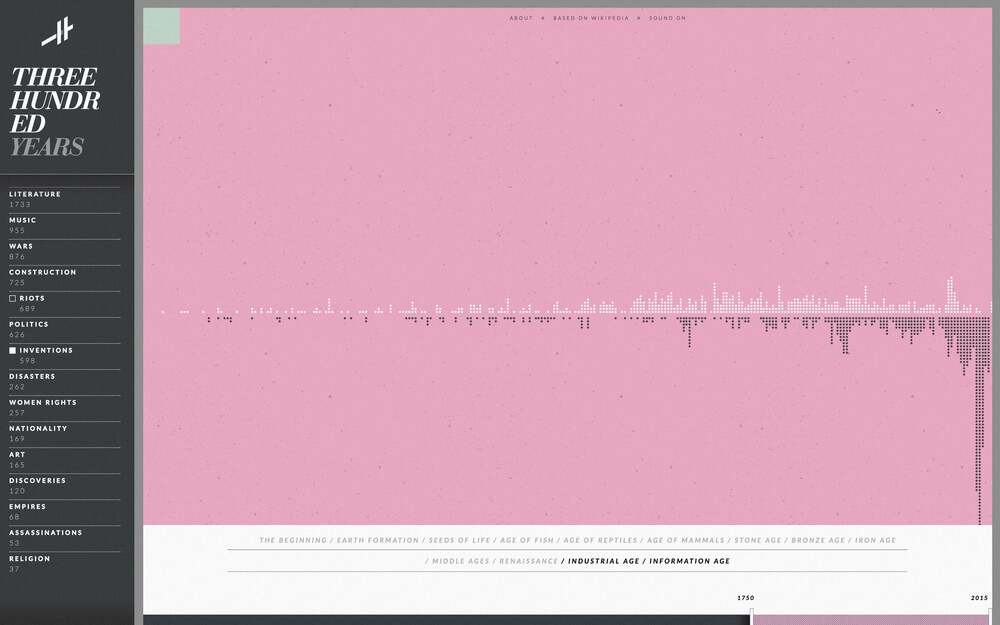
Task: Select The Beginning era
Action: (x=293, y=540)
